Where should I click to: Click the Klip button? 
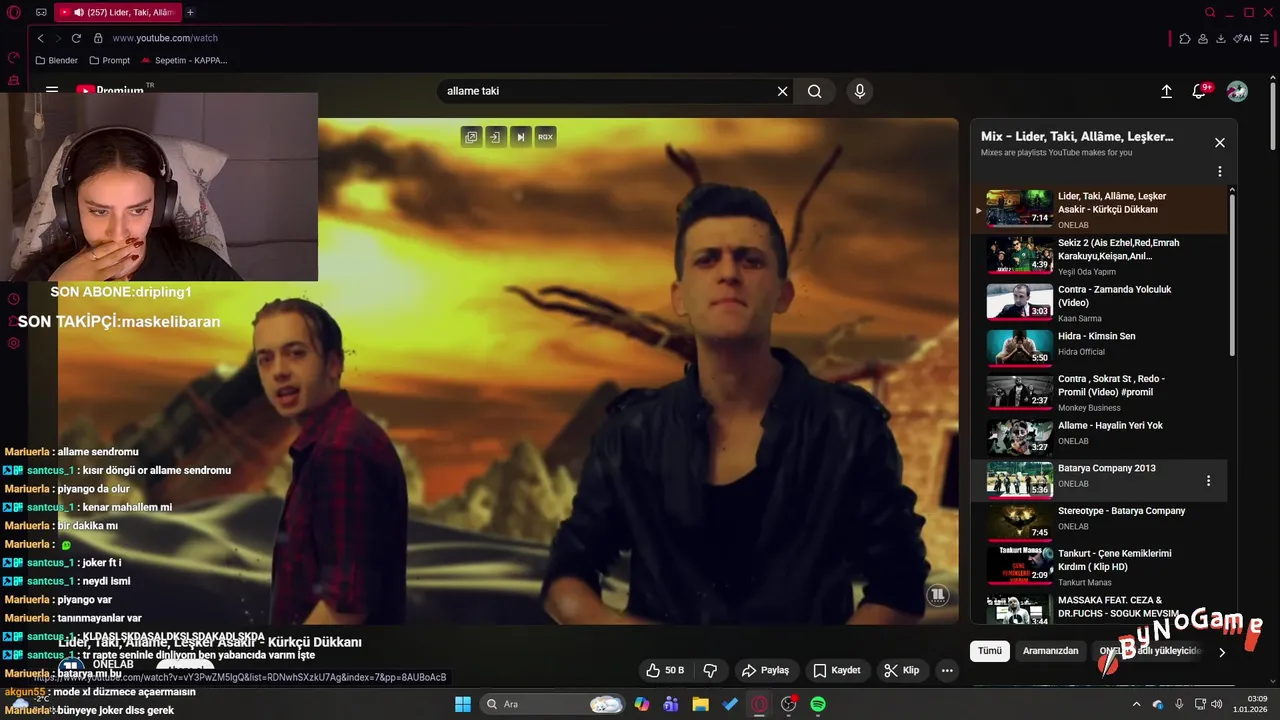(902, 670)
